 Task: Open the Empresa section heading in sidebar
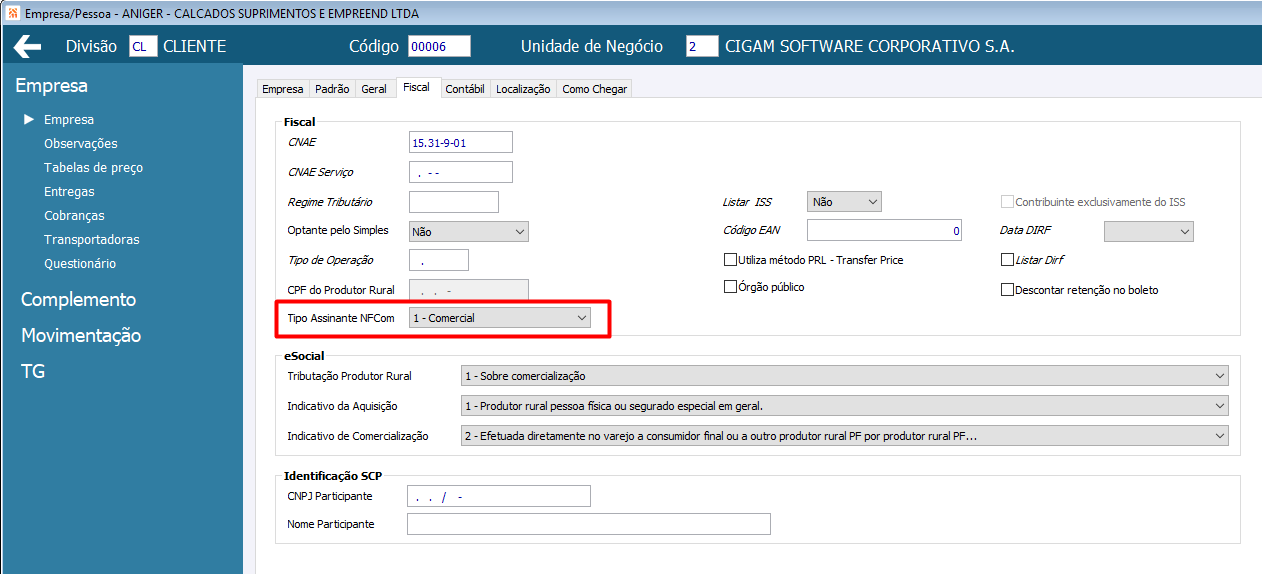[x=51, y=86]
